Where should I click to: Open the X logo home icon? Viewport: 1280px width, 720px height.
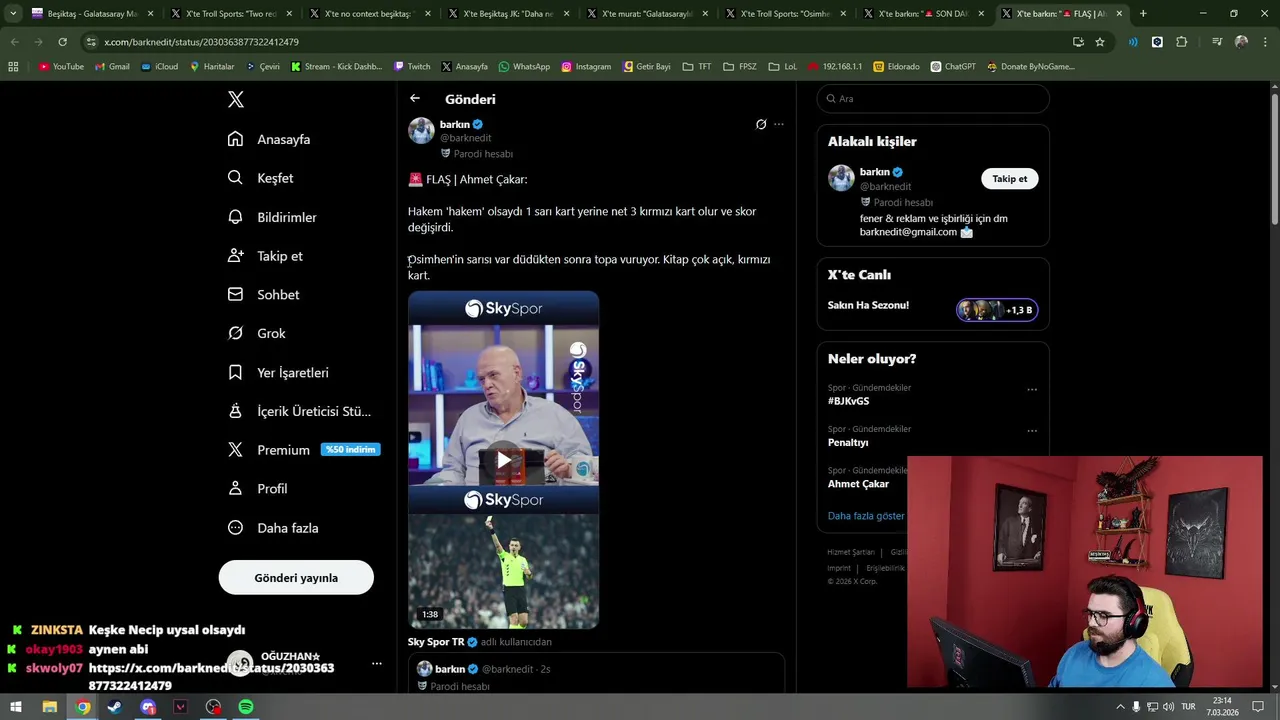[x=236, y=99]
